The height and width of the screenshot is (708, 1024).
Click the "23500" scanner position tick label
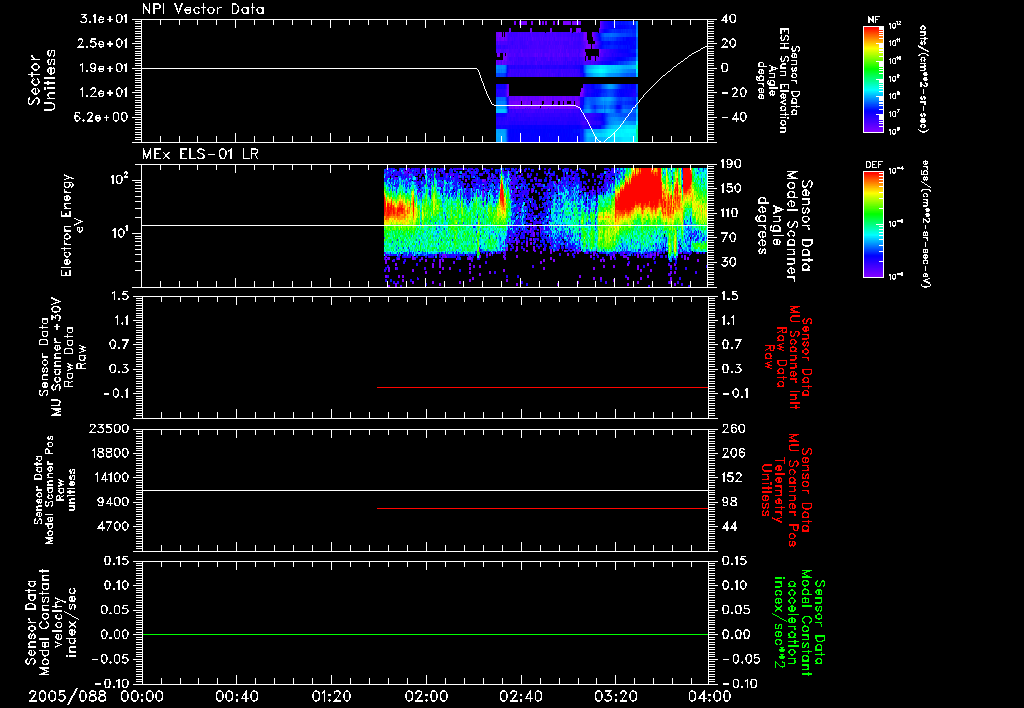click(x=109, y=429)
